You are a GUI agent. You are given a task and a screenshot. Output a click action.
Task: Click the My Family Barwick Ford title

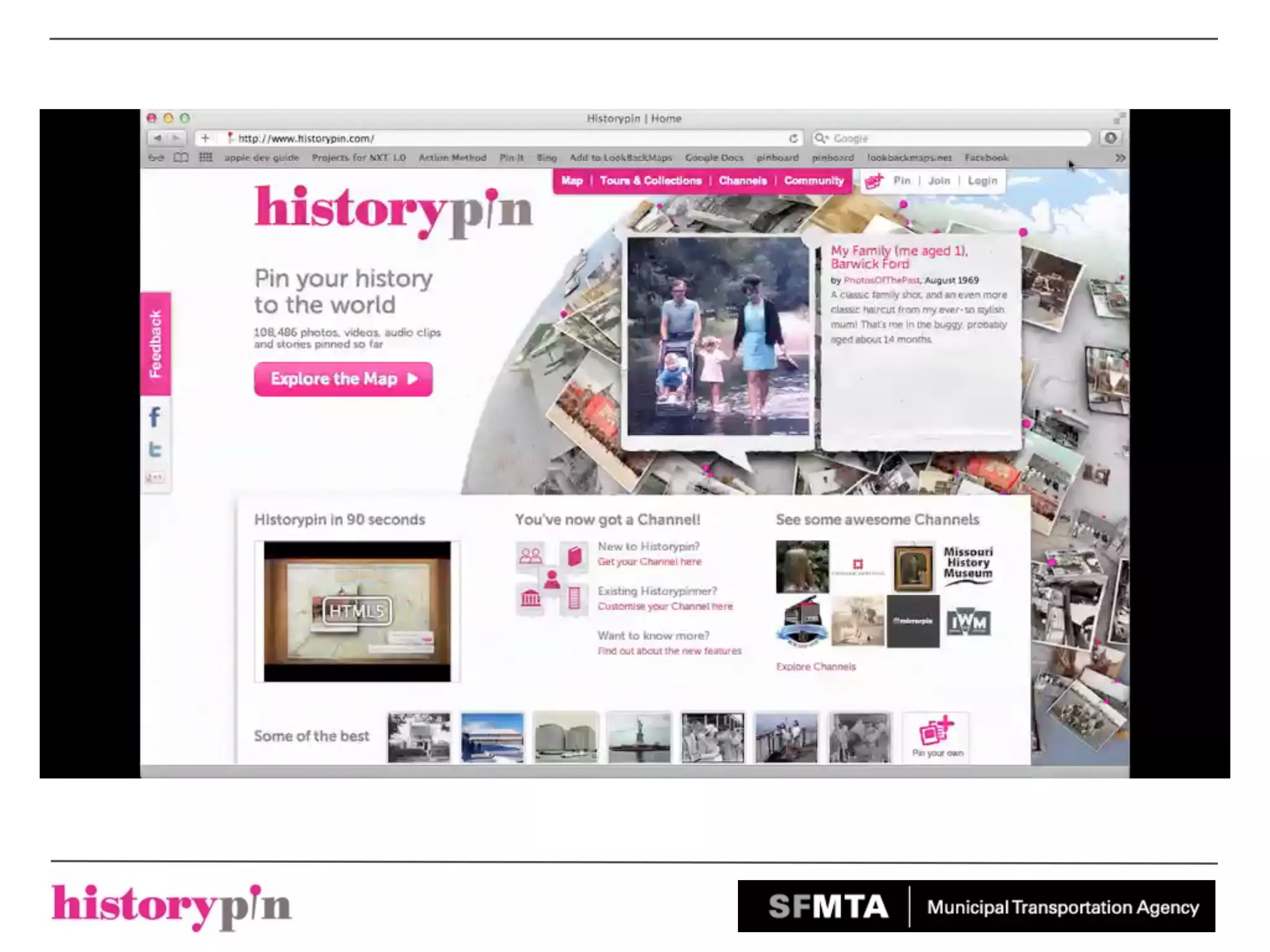pyautogui.click(x=899, y=257)
